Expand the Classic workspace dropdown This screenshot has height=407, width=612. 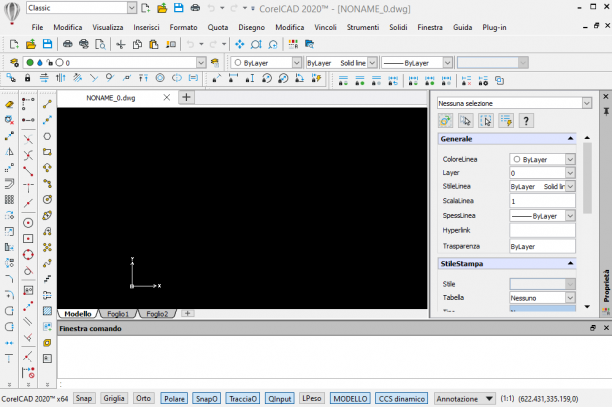point(132,8)
